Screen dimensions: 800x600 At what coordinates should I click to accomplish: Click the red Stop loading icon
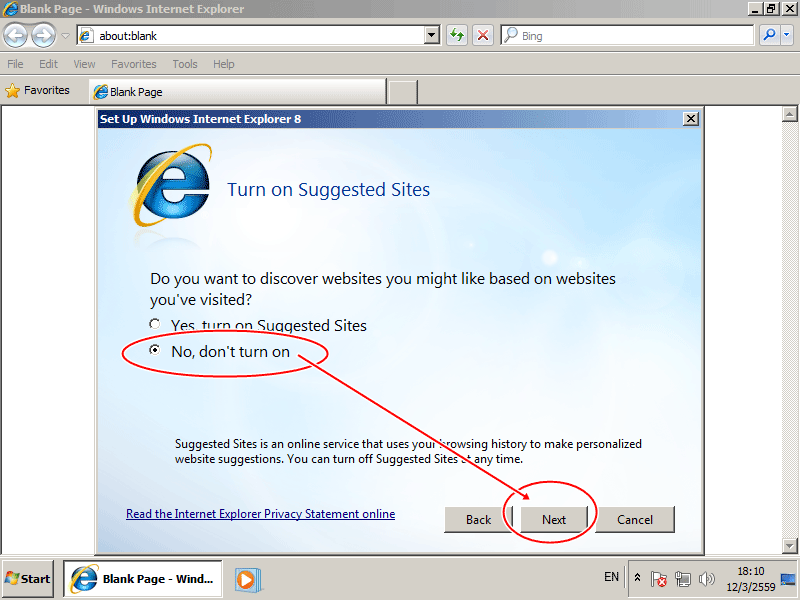click(x=482, y=35)
